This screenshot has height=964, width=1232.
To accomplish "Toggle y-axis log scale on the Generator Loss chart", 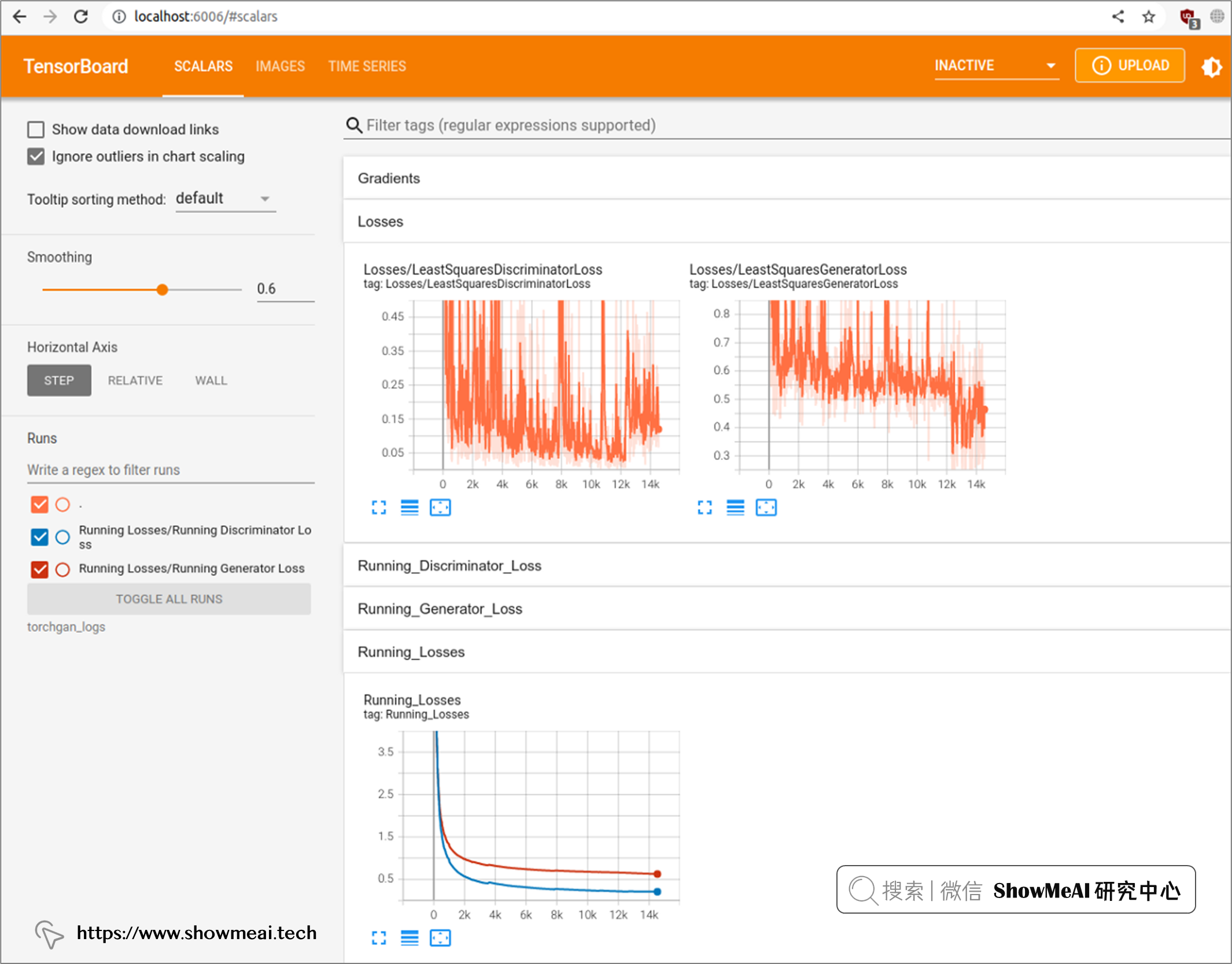I will (x=735, y=507).
